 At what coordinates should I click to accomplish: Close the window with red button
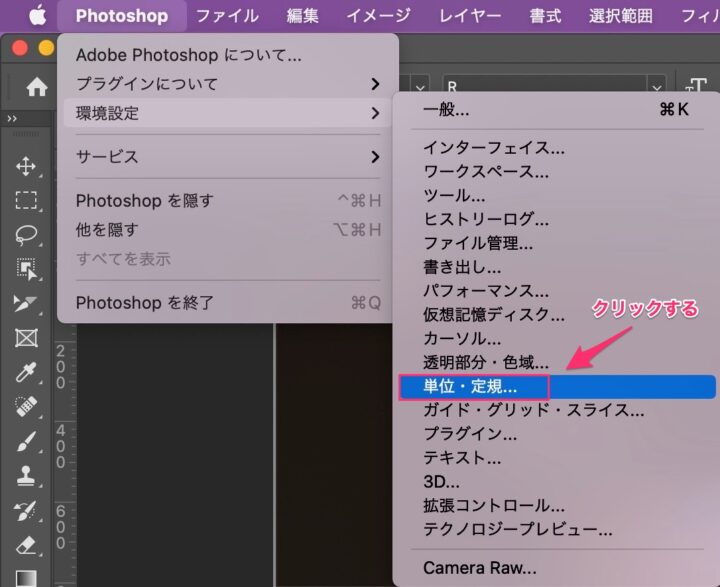[x=20, y=48]
